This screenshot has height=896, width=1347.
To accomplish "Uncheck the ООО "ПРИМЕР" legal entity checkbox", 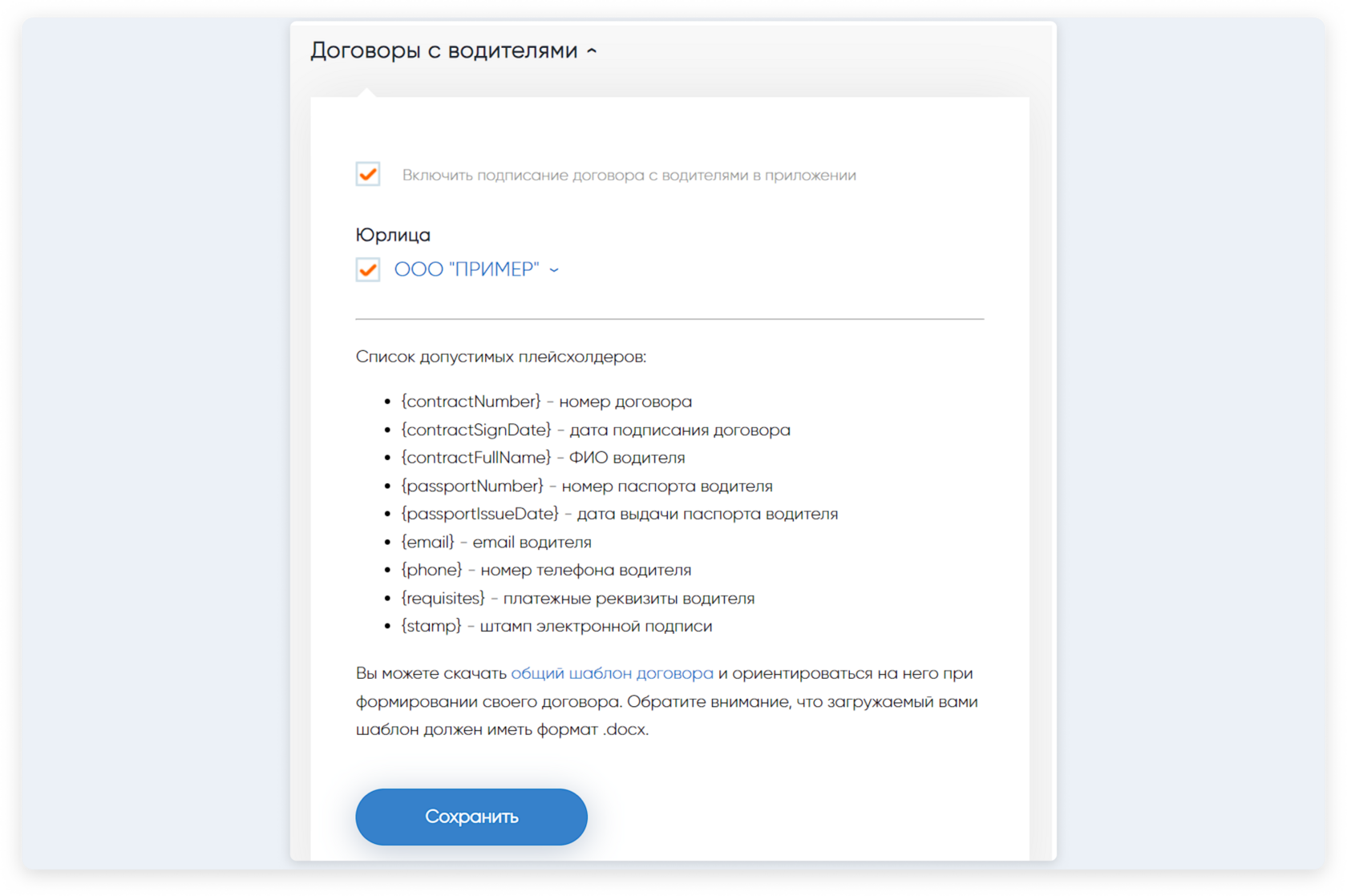I will 368,269.
